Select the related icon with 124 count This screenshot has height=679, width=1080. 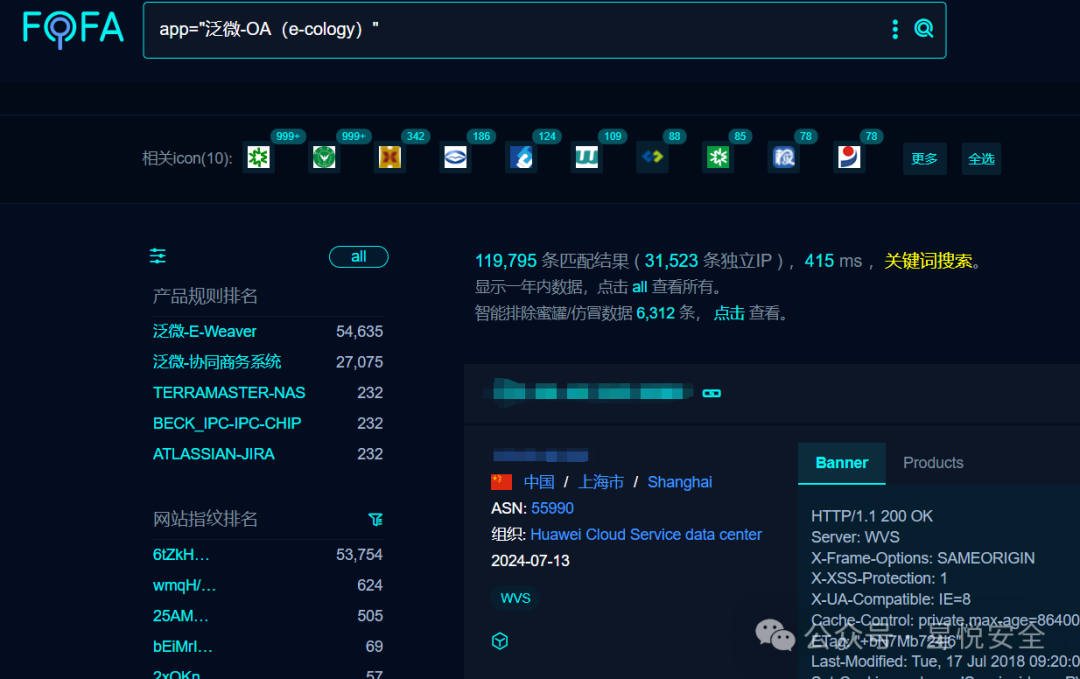pos(521,157)
